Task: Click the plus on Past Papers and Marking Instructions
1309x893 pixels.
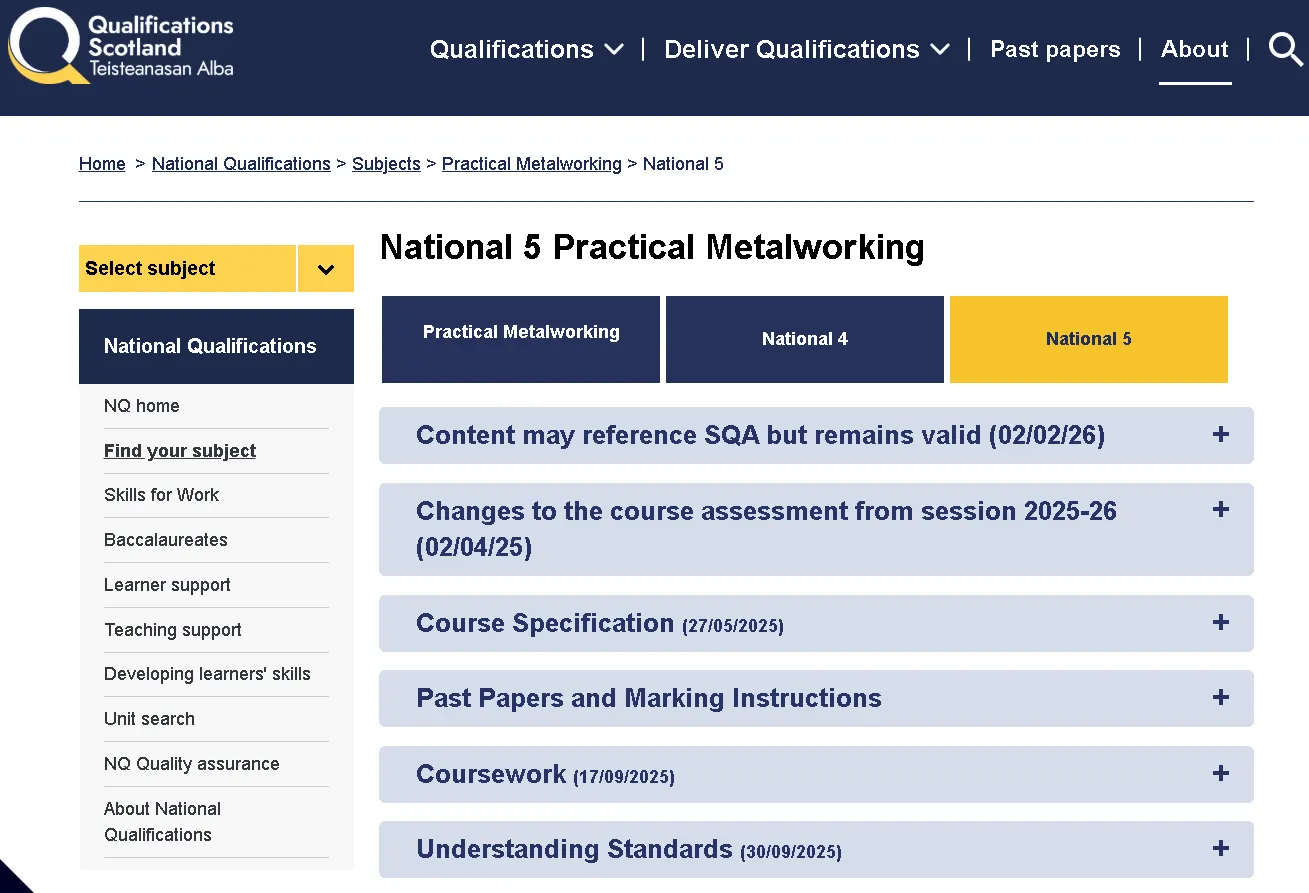Action: (1220, 698)
